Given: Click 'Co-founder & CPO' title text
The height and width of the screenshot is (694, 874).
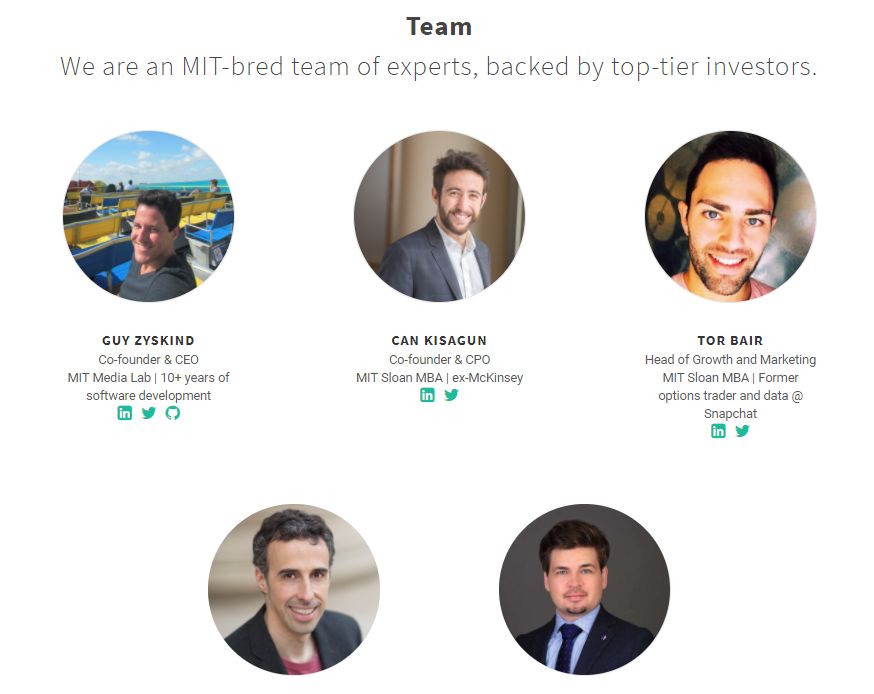Looking at the screenshot, I should click(439, 360).
